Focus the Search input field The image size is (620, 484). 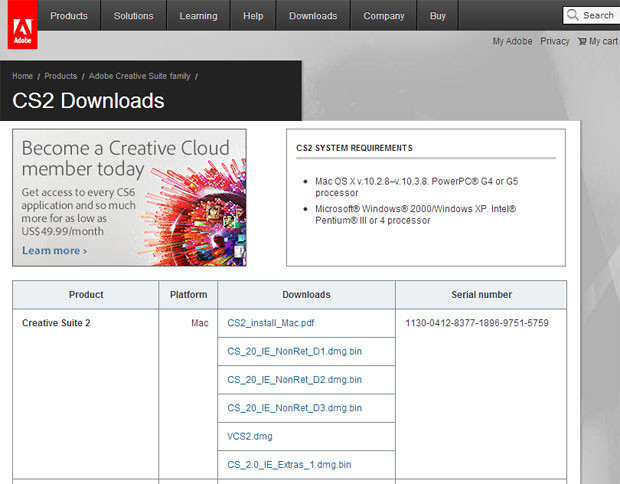(592, 15)
